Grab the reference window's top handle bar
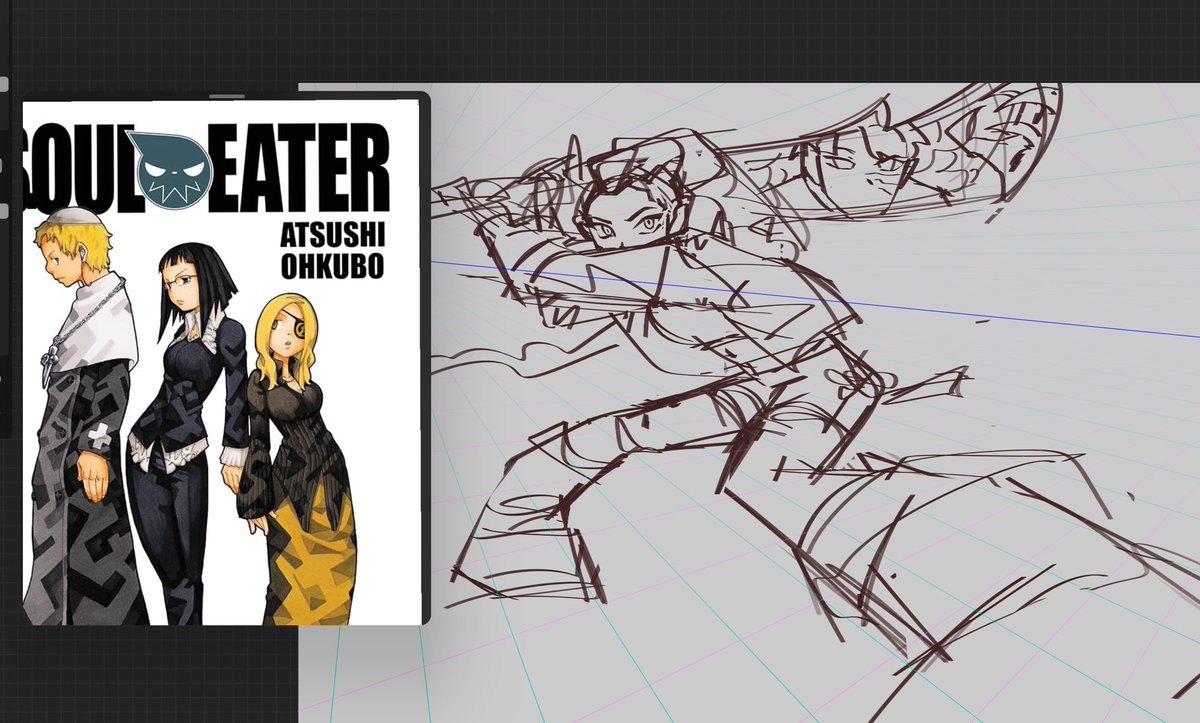The image size is (1200, 723). (x=227, y=96)
